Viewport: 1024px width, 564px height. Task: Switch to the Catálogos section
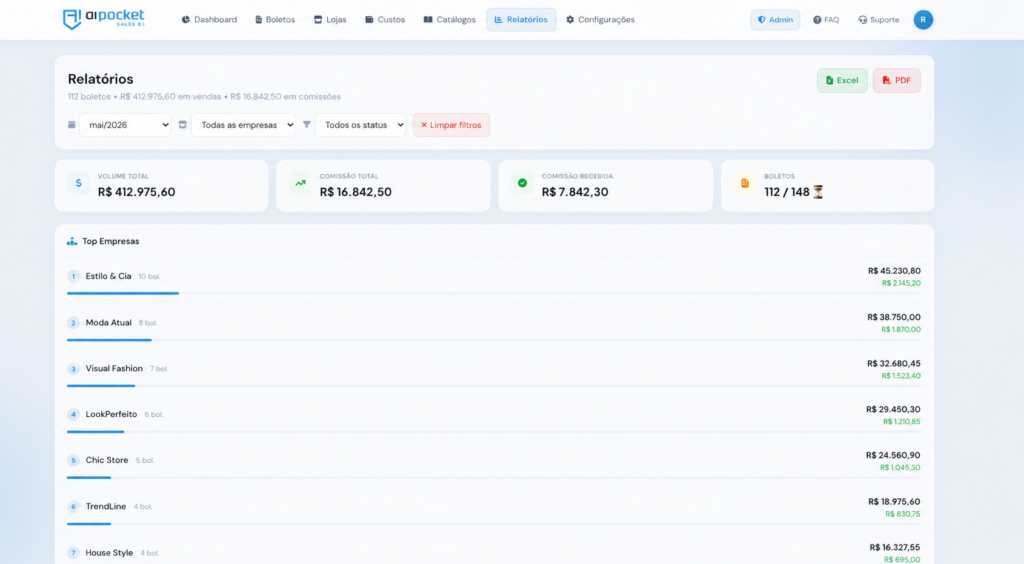point(449,20)
